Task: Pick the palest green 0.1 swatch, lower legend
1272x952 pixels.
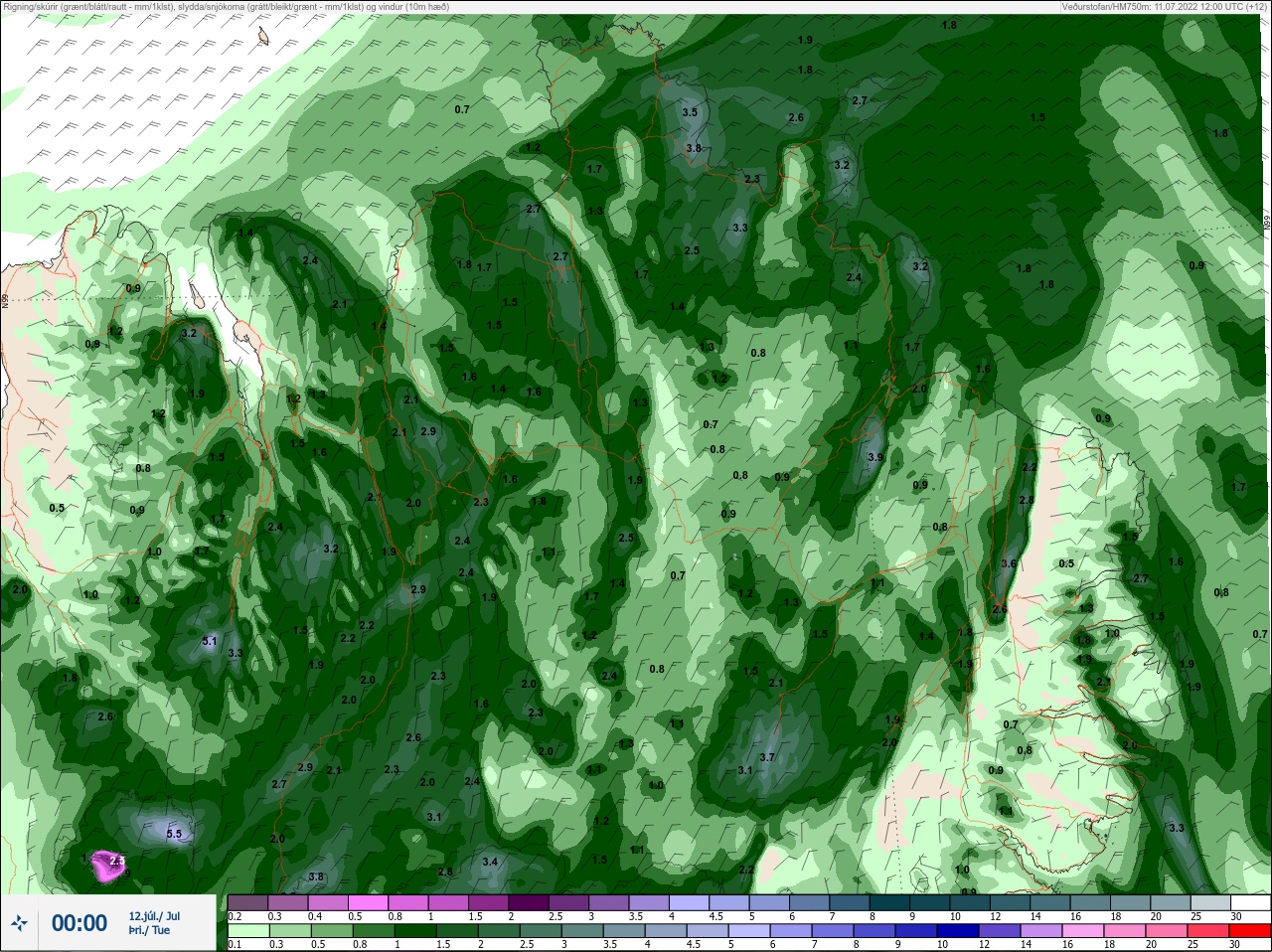Action: click(x=248, y=931)
